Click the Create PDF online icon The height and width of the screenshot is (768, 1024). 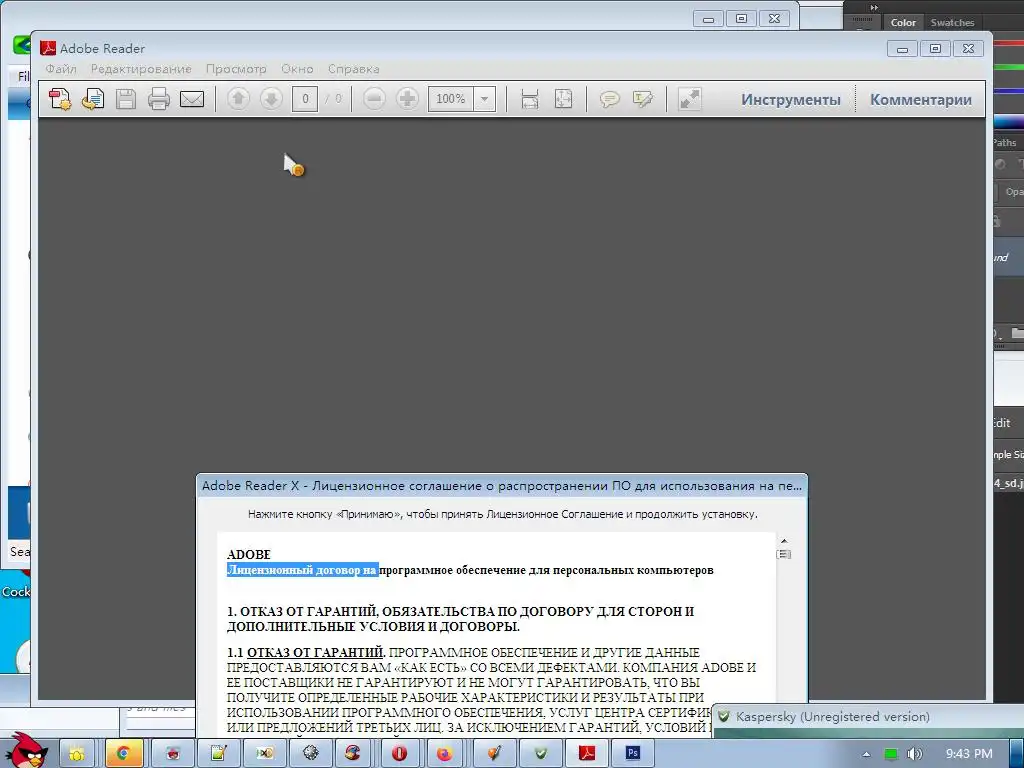(60, 99)
